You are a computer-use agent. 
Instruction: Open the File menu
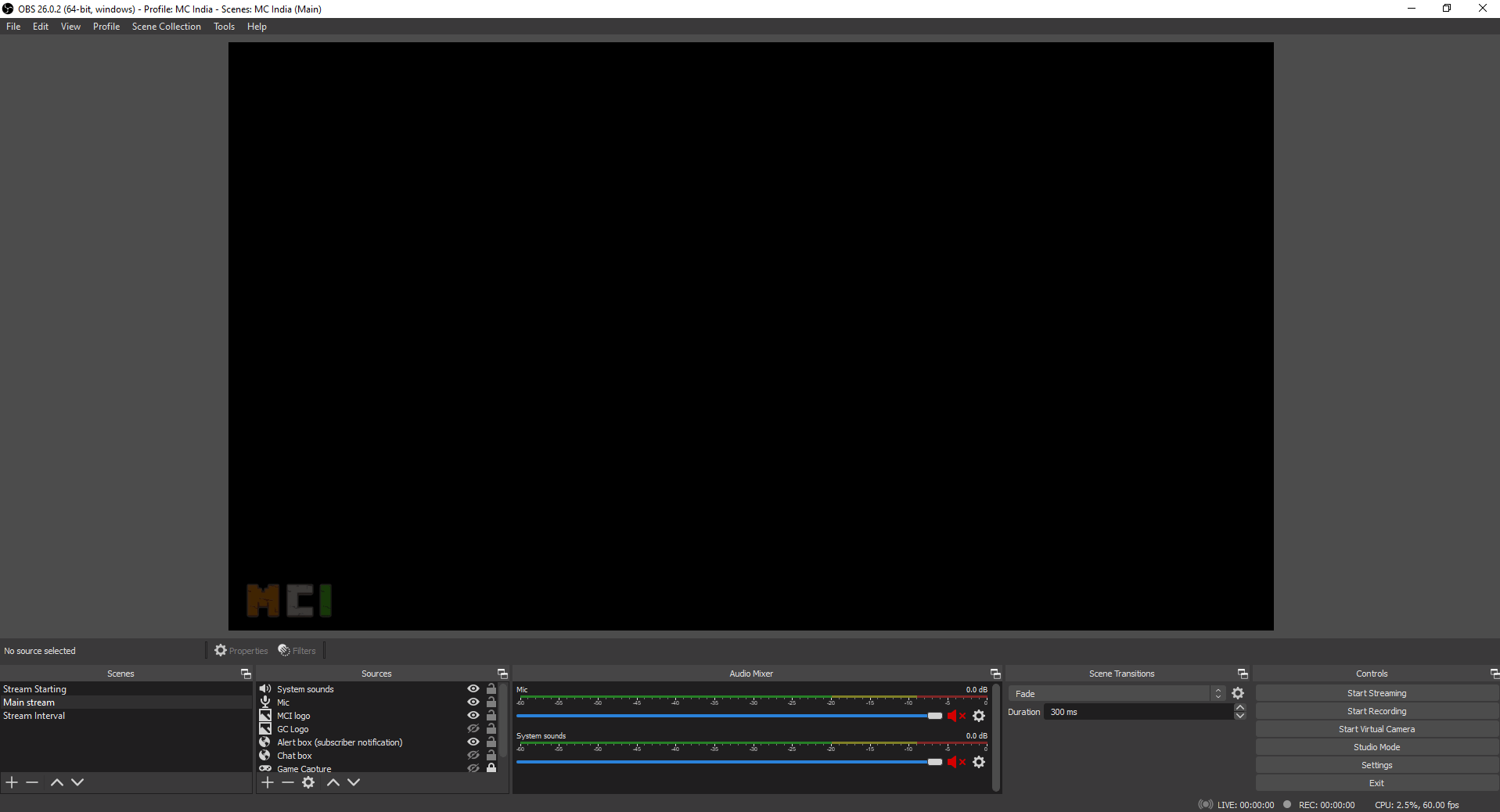13,27
